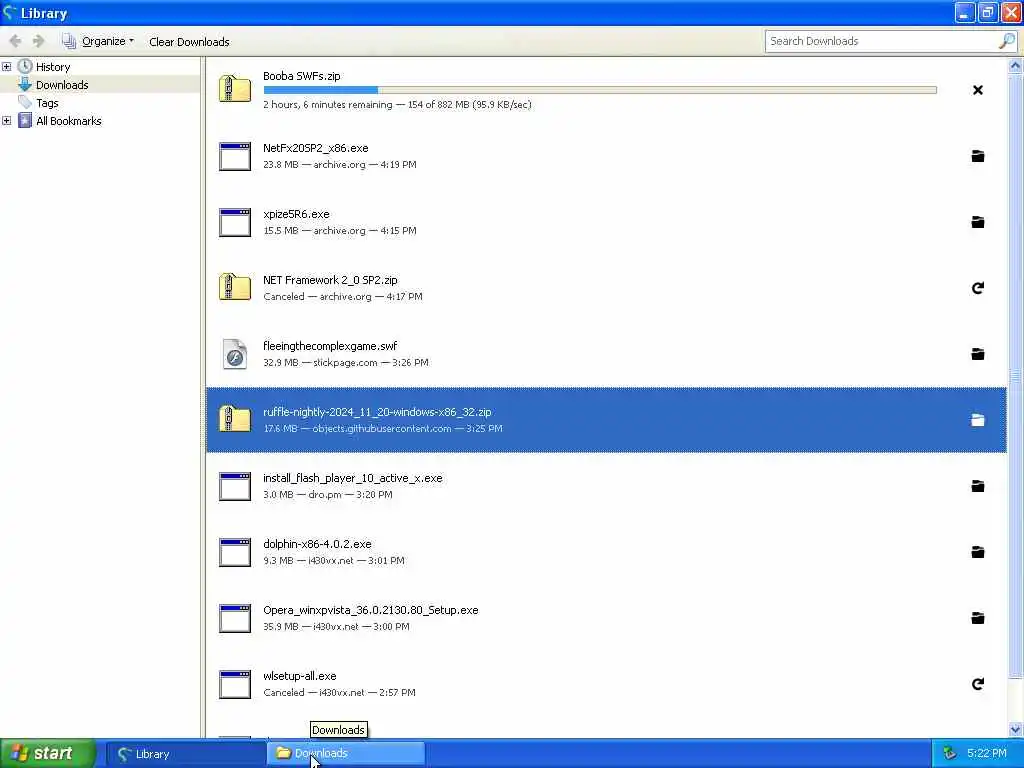1024x768 pixels.
Task: Select the dolphin-x86-4.0.2.exe file name
Action: click(317, 544)
